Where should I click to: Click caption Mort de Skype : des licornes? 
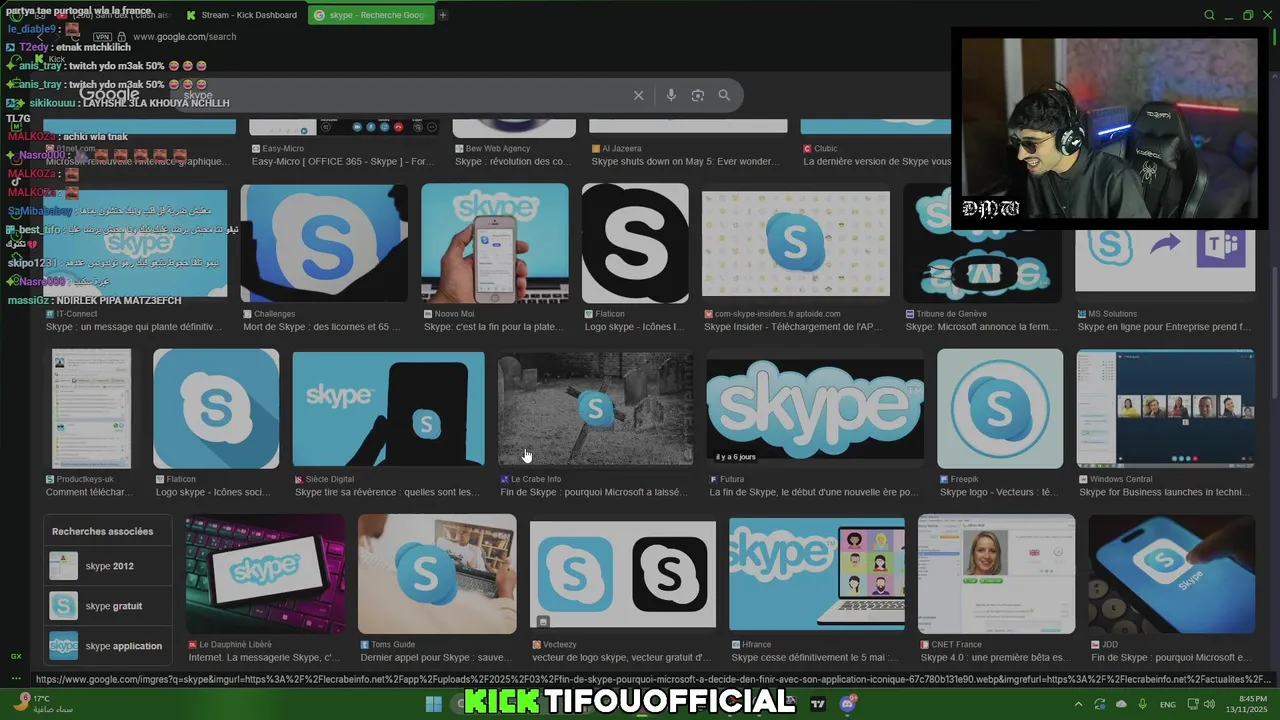tap(321, 327)
